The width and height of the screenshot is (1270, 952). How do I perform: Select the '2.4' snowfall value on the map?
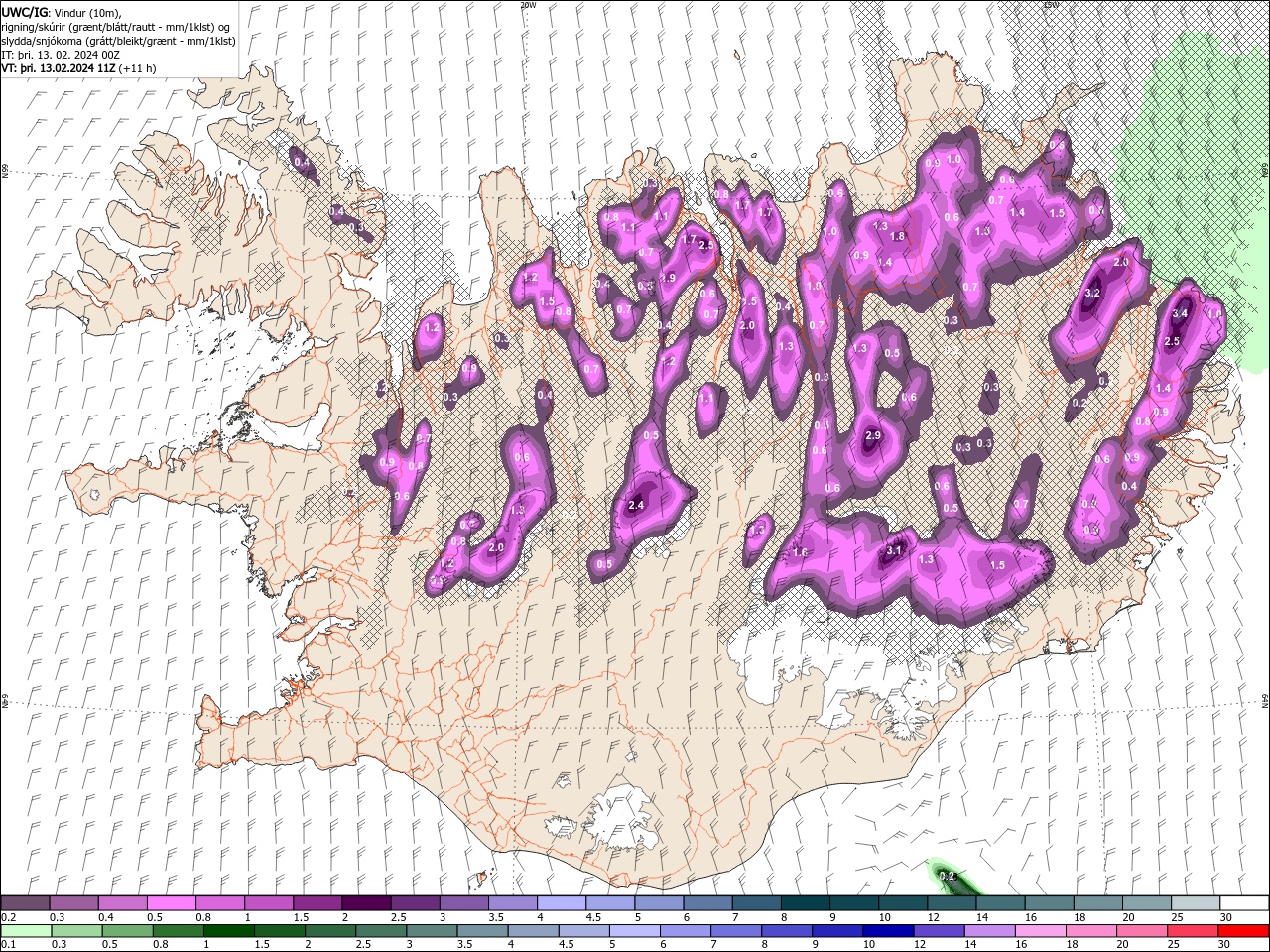pos(637,506)
